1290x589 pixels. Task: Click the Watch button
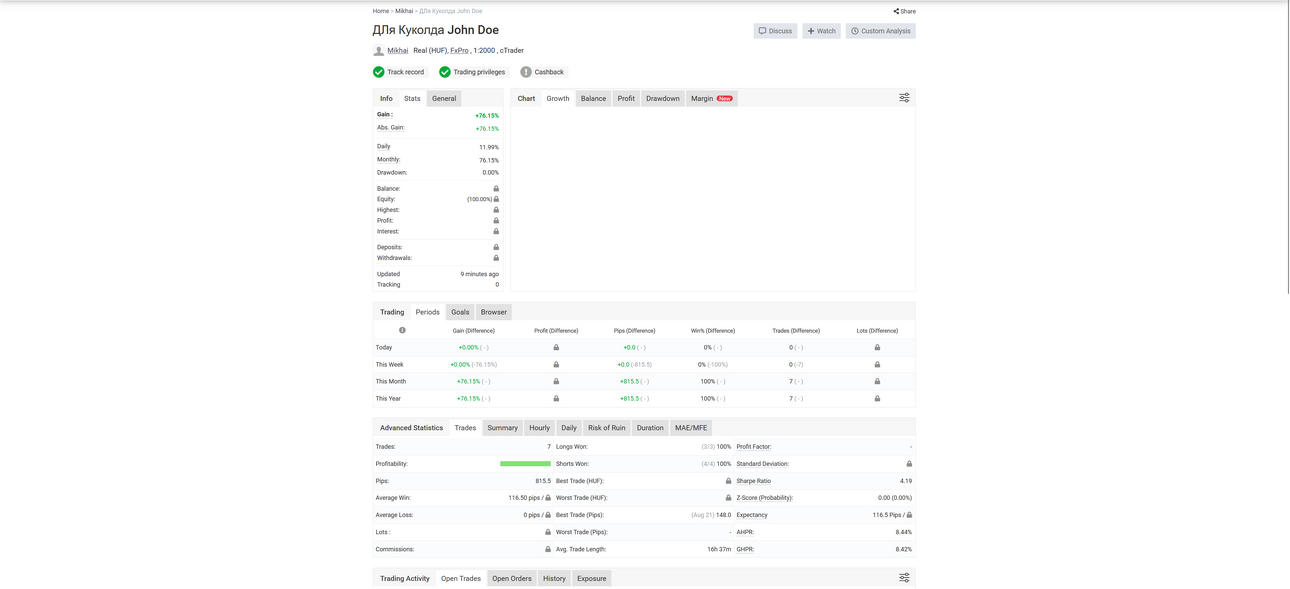coord(821,31)
